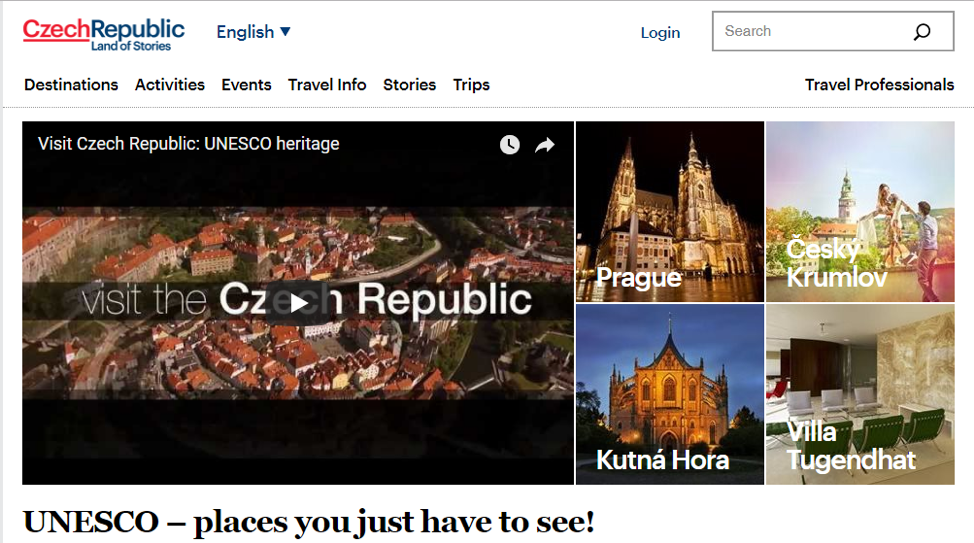Open the Prague destination tile
974x543 pixels.
[670, 212]
